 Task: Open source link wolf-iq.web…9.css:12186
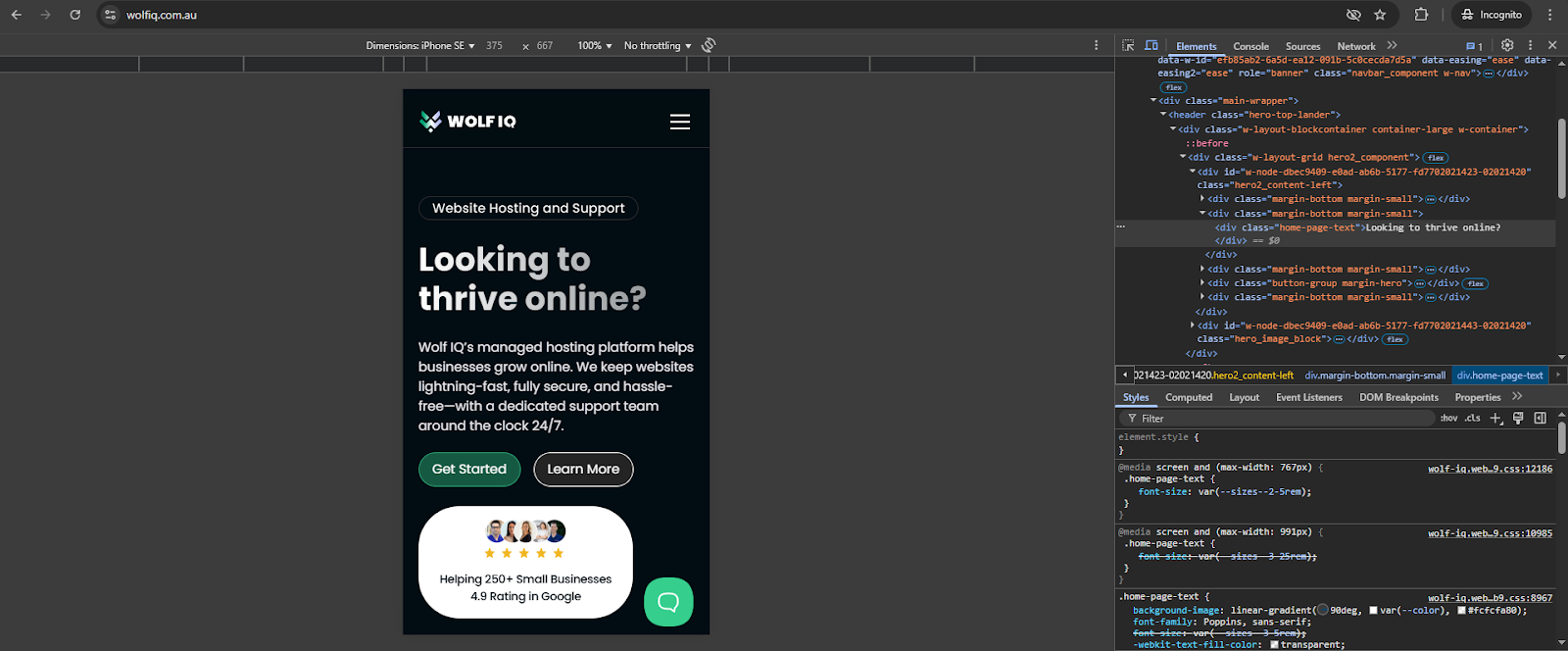click(1490, 469)
